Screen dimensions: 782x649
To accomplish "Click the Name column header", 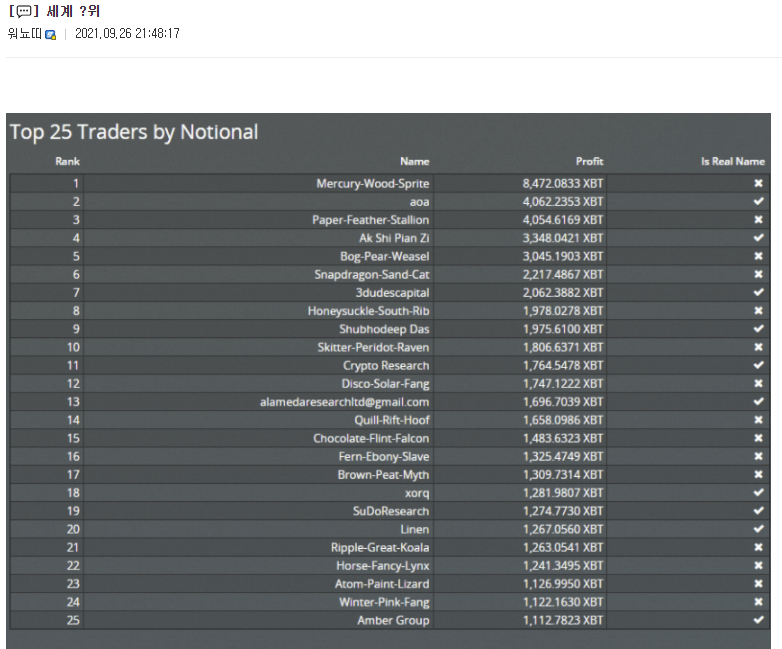I will tap(414, 161).
